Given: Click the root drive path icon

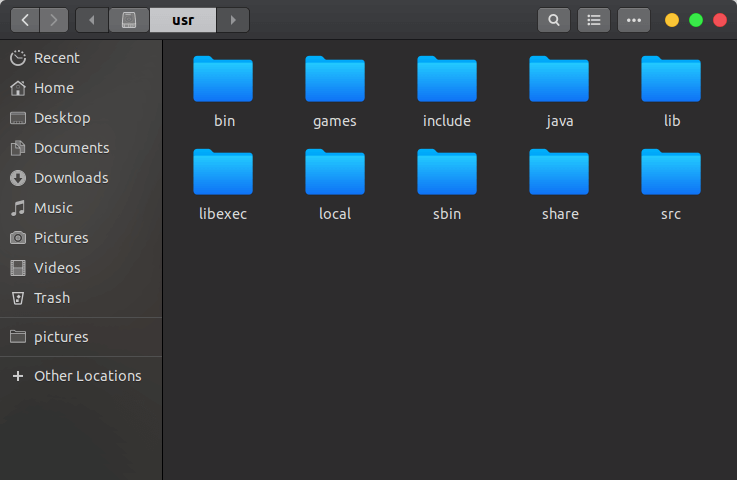Looking at the screenshot, I should tap(129, 20).
